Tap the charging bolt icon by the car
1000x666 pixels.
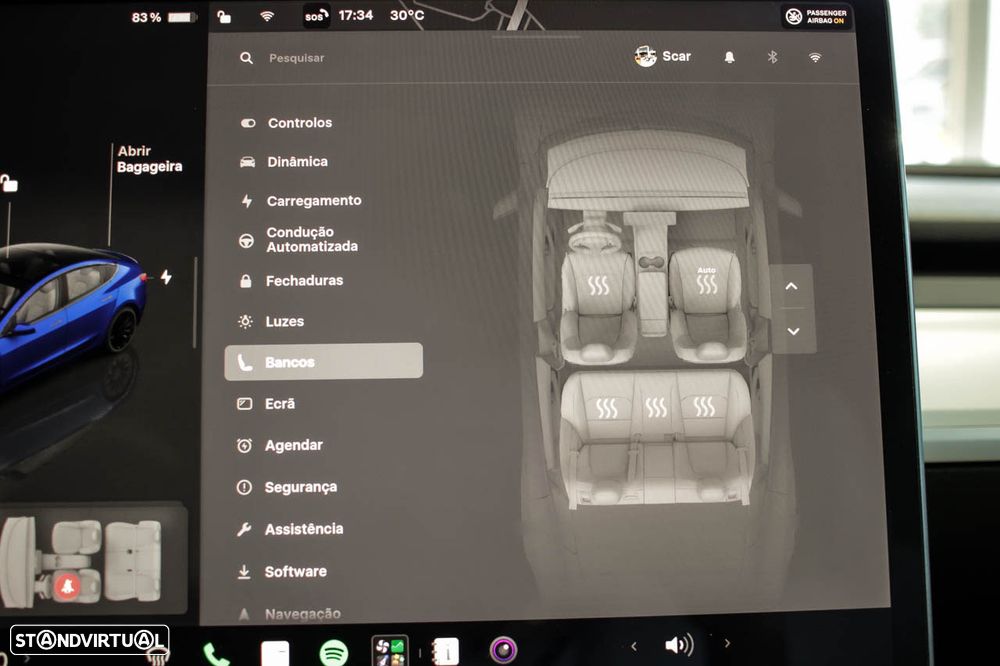[166, 277]
